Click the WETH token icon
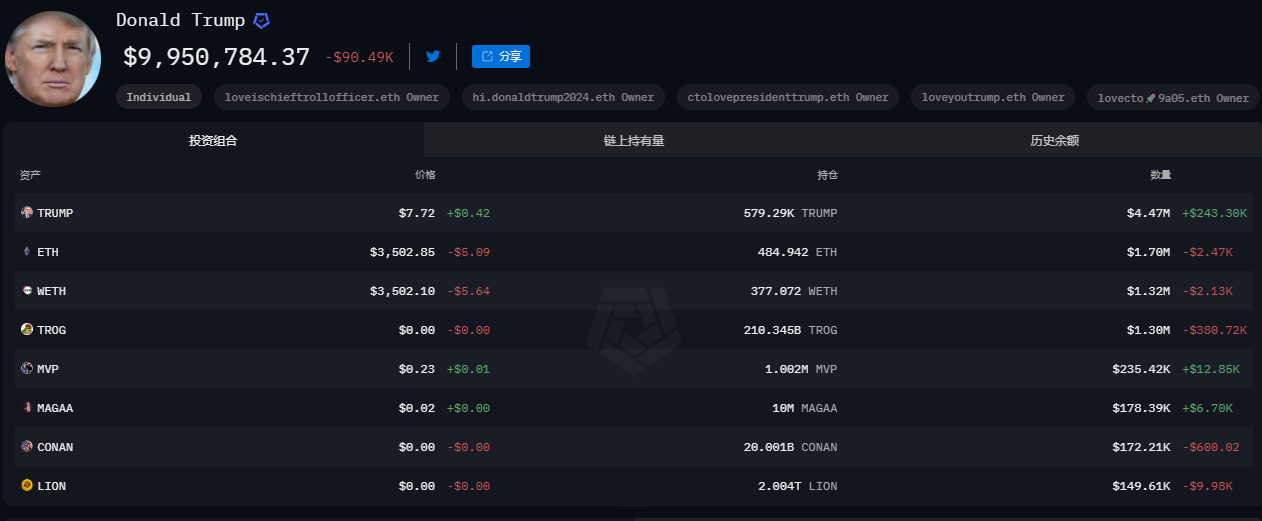 click(x=27, y=291)
